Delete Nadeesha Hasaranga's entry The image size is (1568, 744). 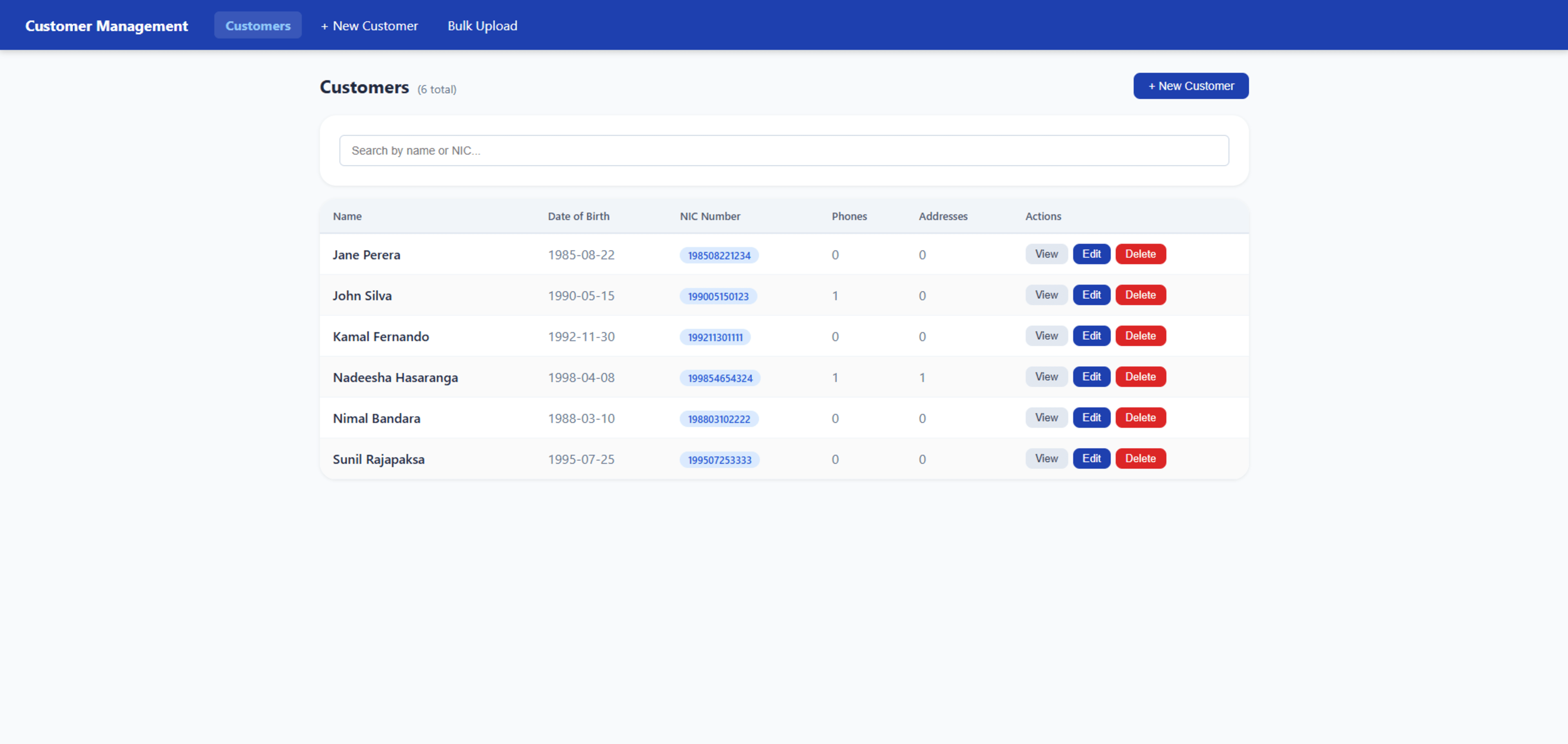click(1140, 376)
